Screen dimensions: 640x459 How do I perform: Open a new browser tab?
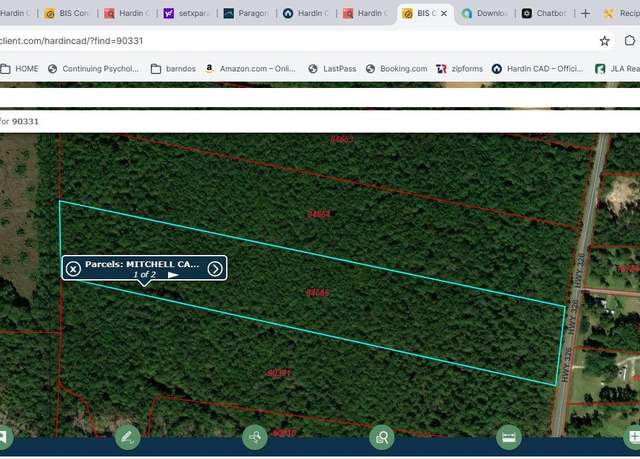[x=585, y=13]
